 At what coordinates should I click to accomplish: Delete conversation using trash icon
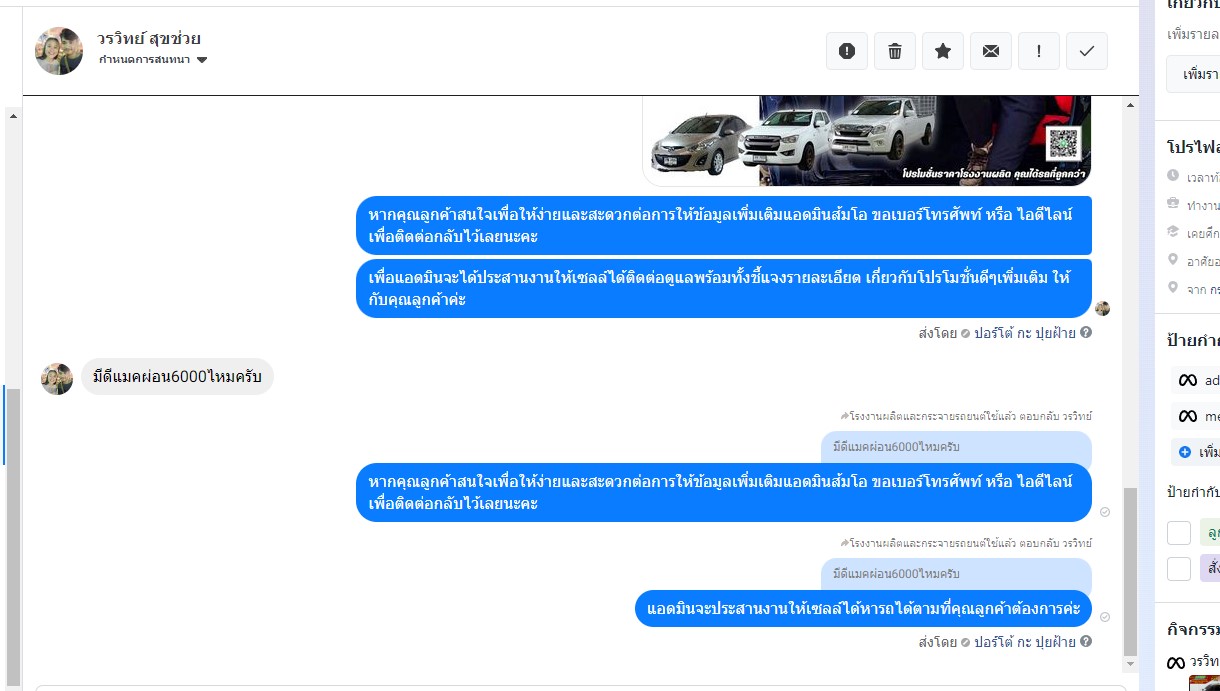coord(895,51)
